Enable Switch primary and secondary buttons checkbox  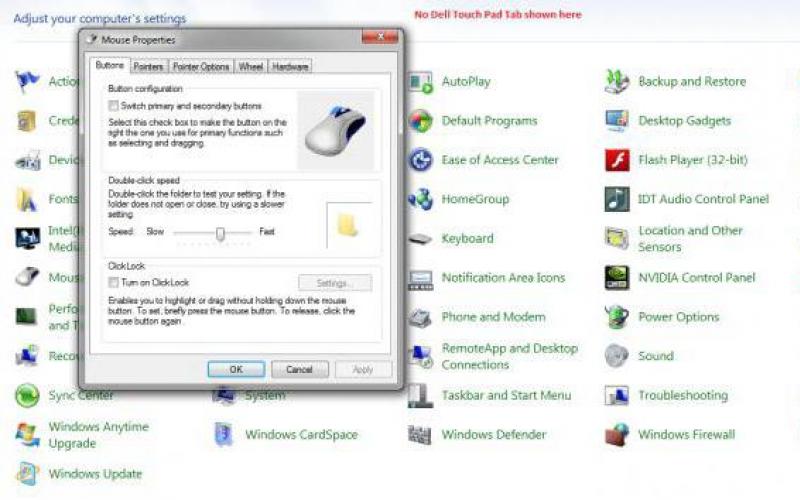pos(114,105)
